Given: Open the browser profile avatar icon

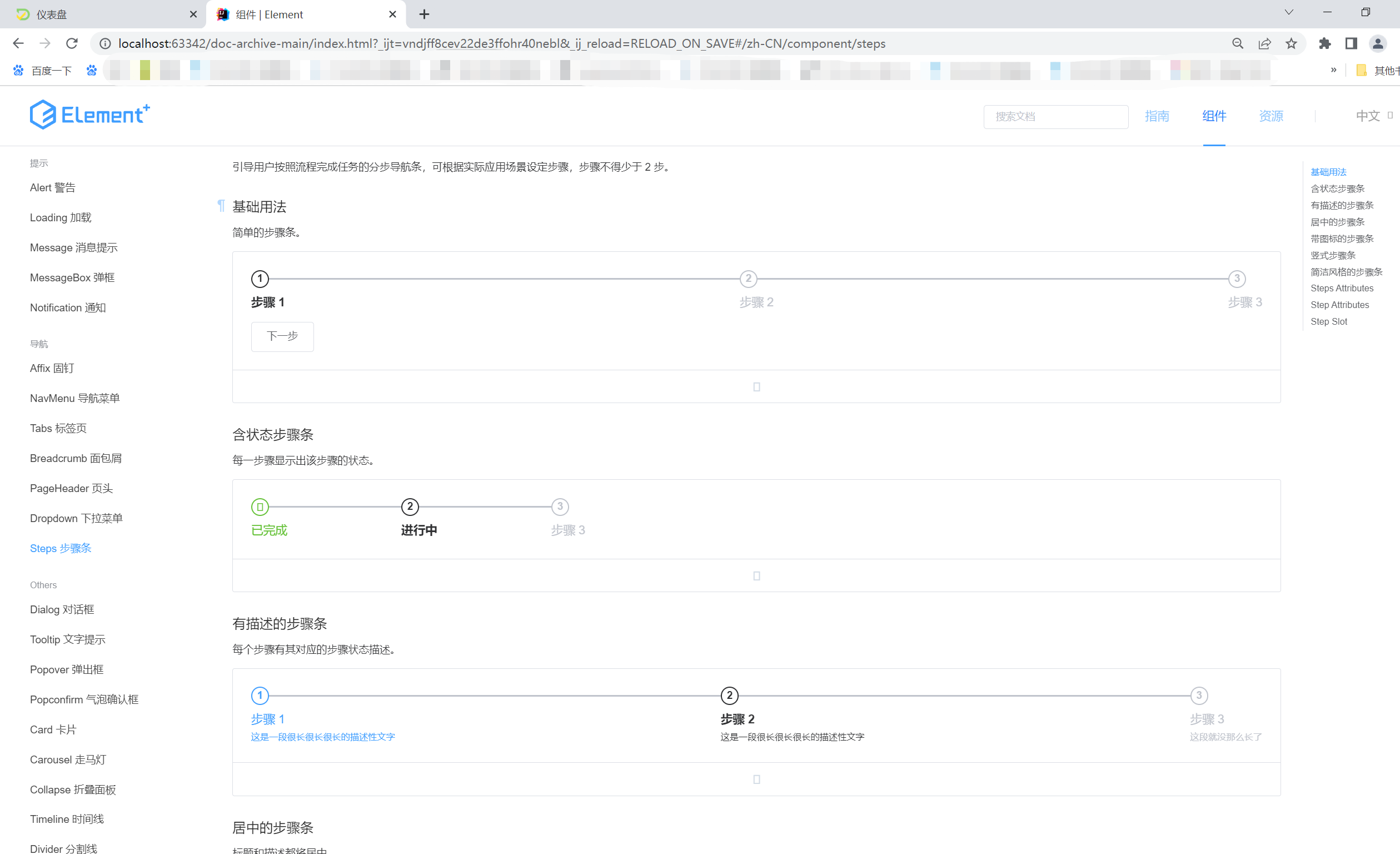Looking at the screenshot, I should tap(1378, 43).
